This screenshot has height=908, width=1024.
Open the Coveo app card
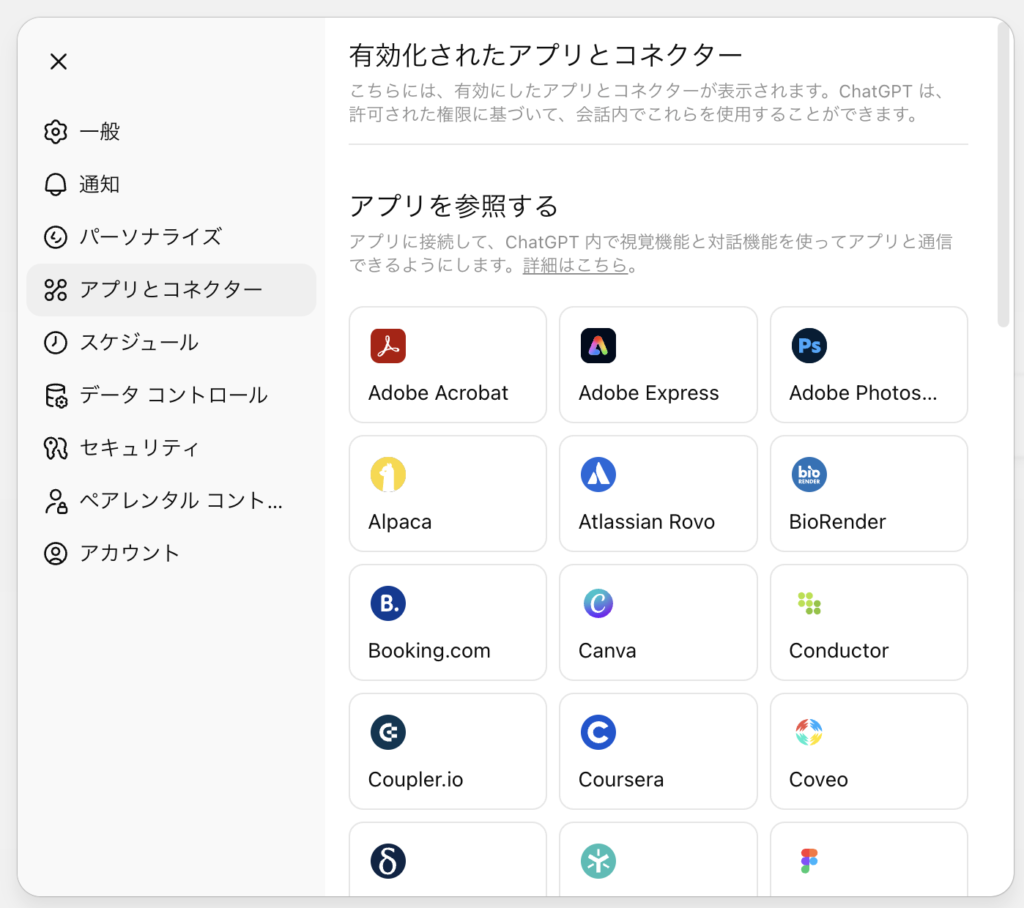[868, 751]
